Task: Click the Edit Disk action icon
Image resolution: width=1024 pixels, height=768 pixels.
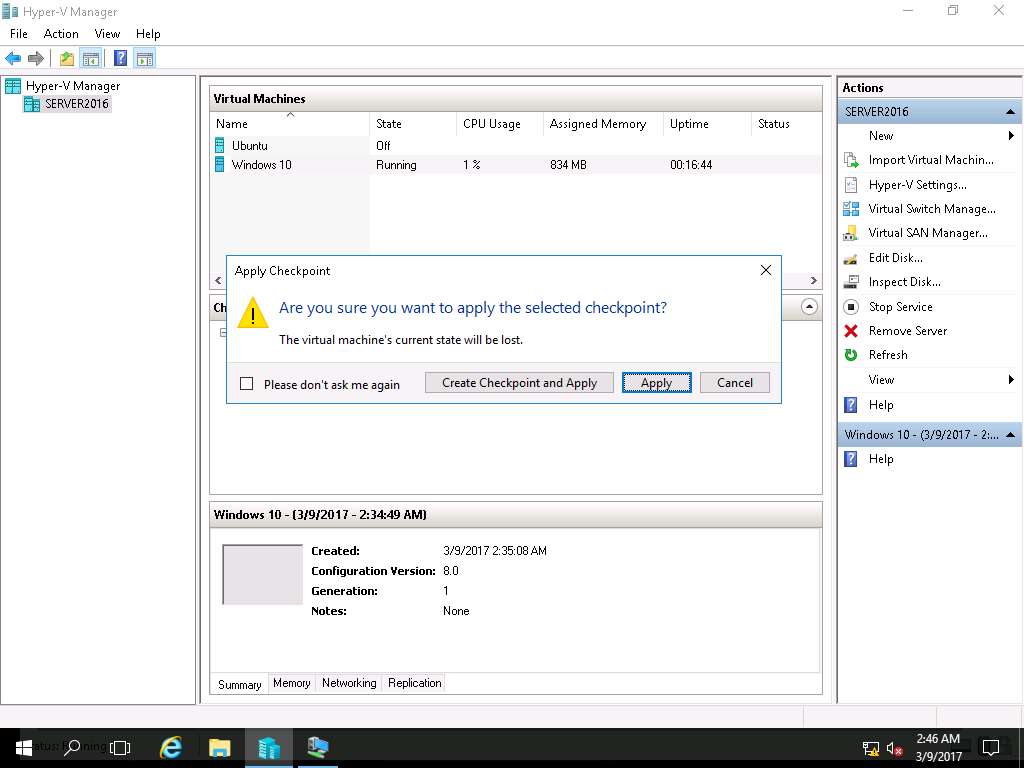Action: pyautogui.click(x=851, y=258)
